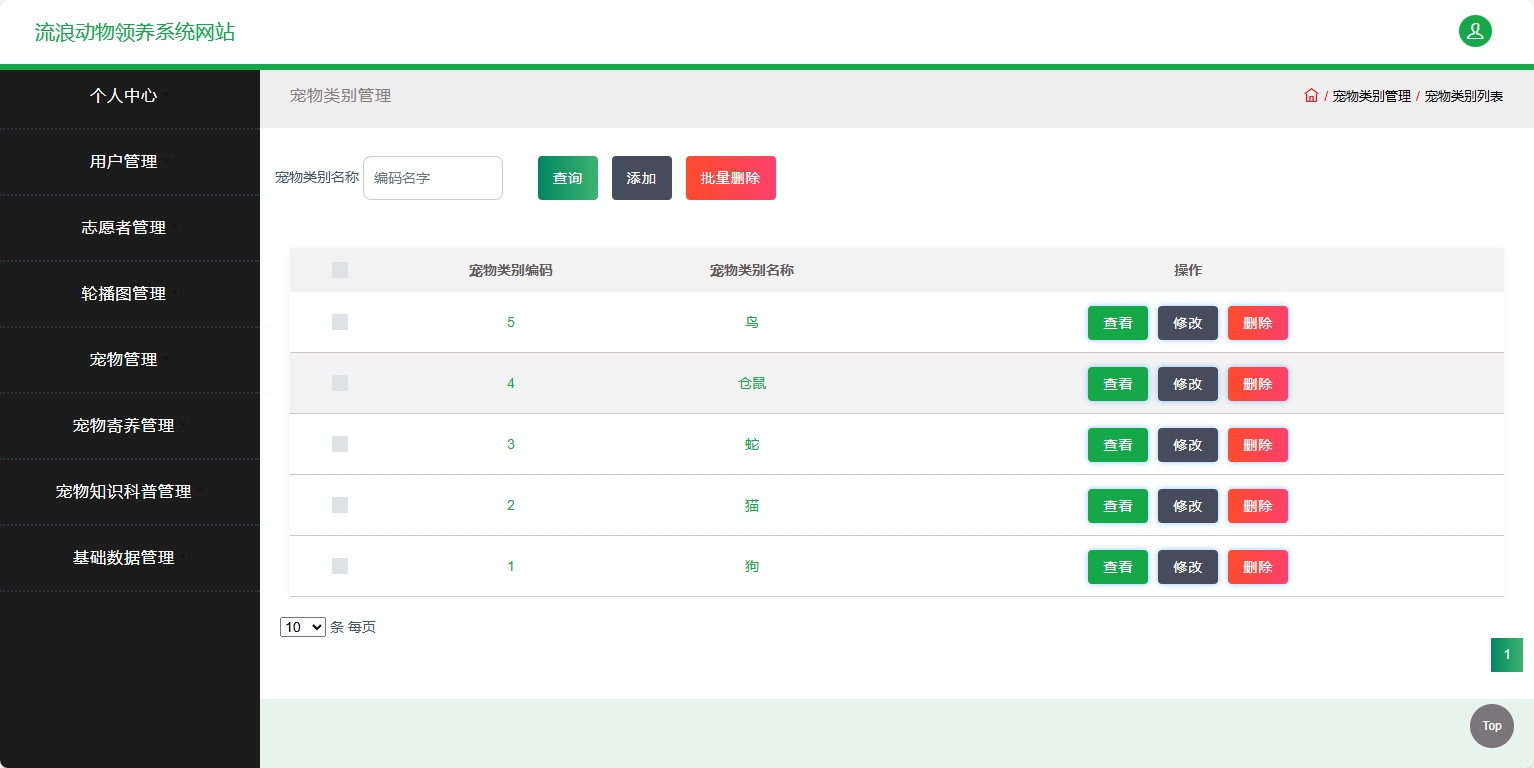1534x768 pixels.
Task: Open the user profile avatar icon
Action: (x=1475, y=31)
